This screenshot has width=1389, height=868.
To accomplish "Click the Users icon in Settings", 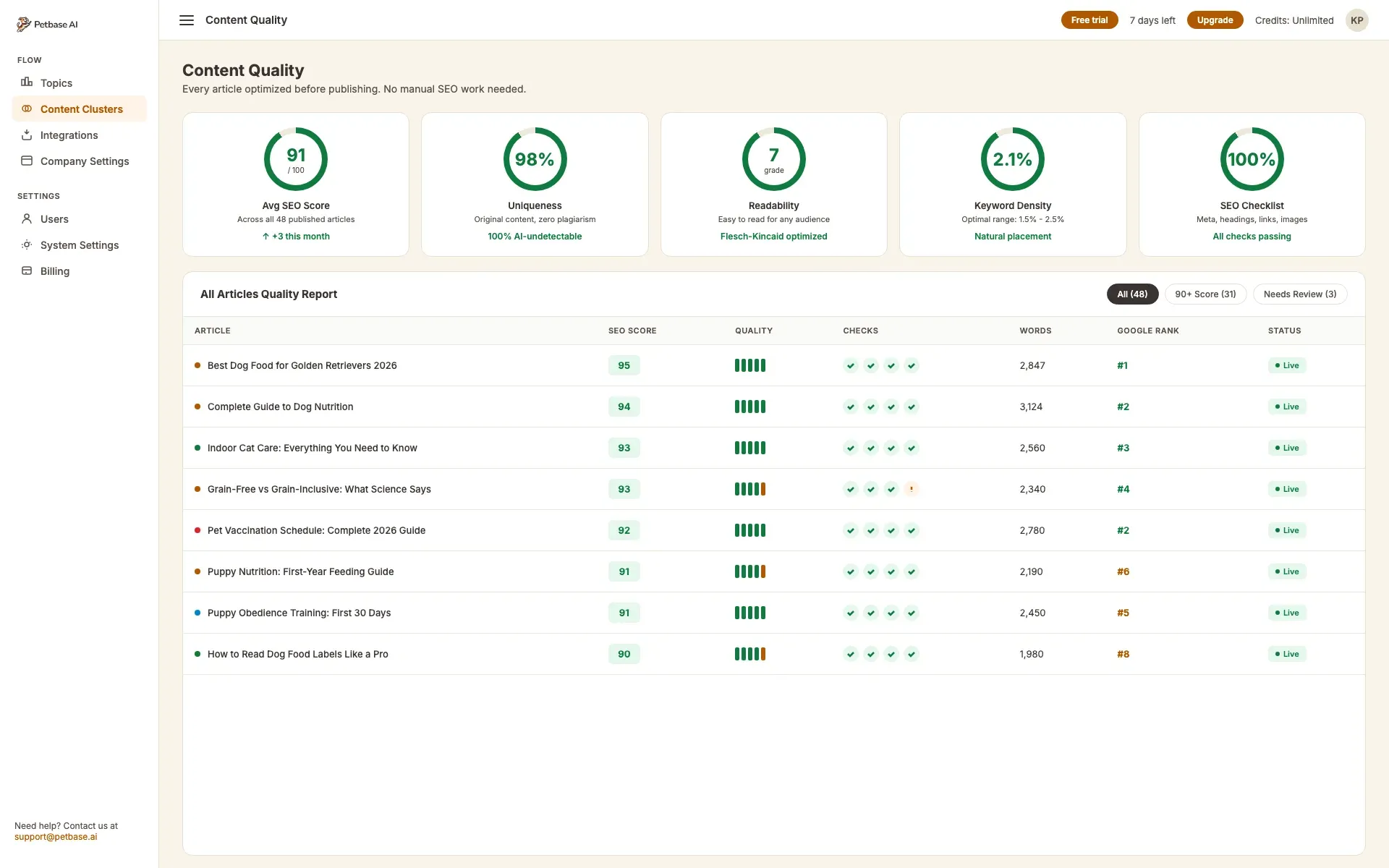I will point(27,219).
